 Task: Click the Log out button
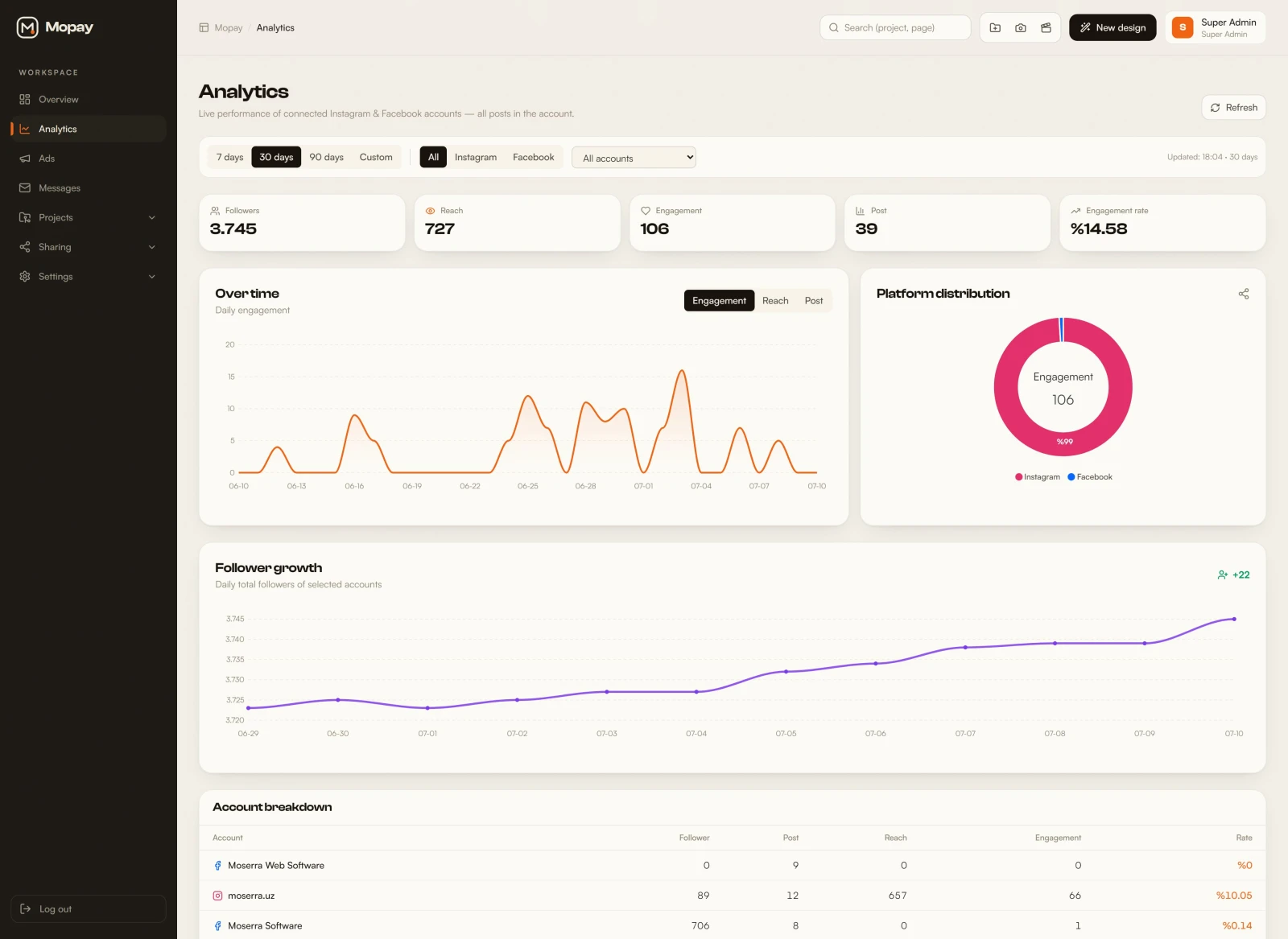click(x=89, y=909)
